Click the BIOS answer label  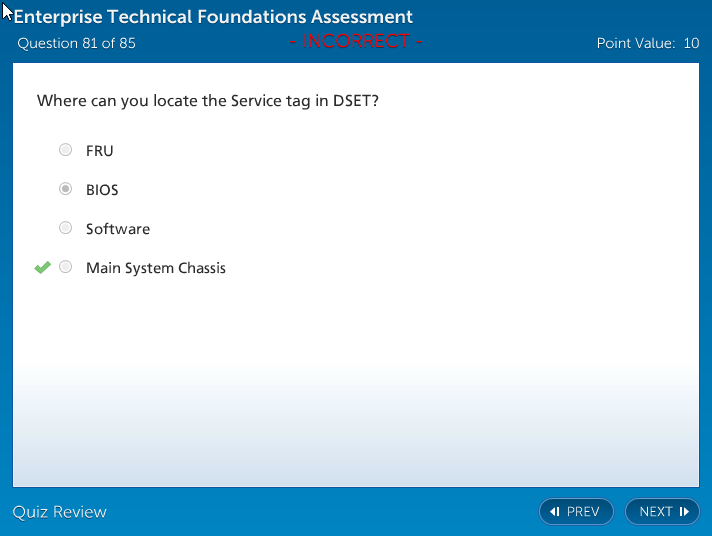pos(102,190)
